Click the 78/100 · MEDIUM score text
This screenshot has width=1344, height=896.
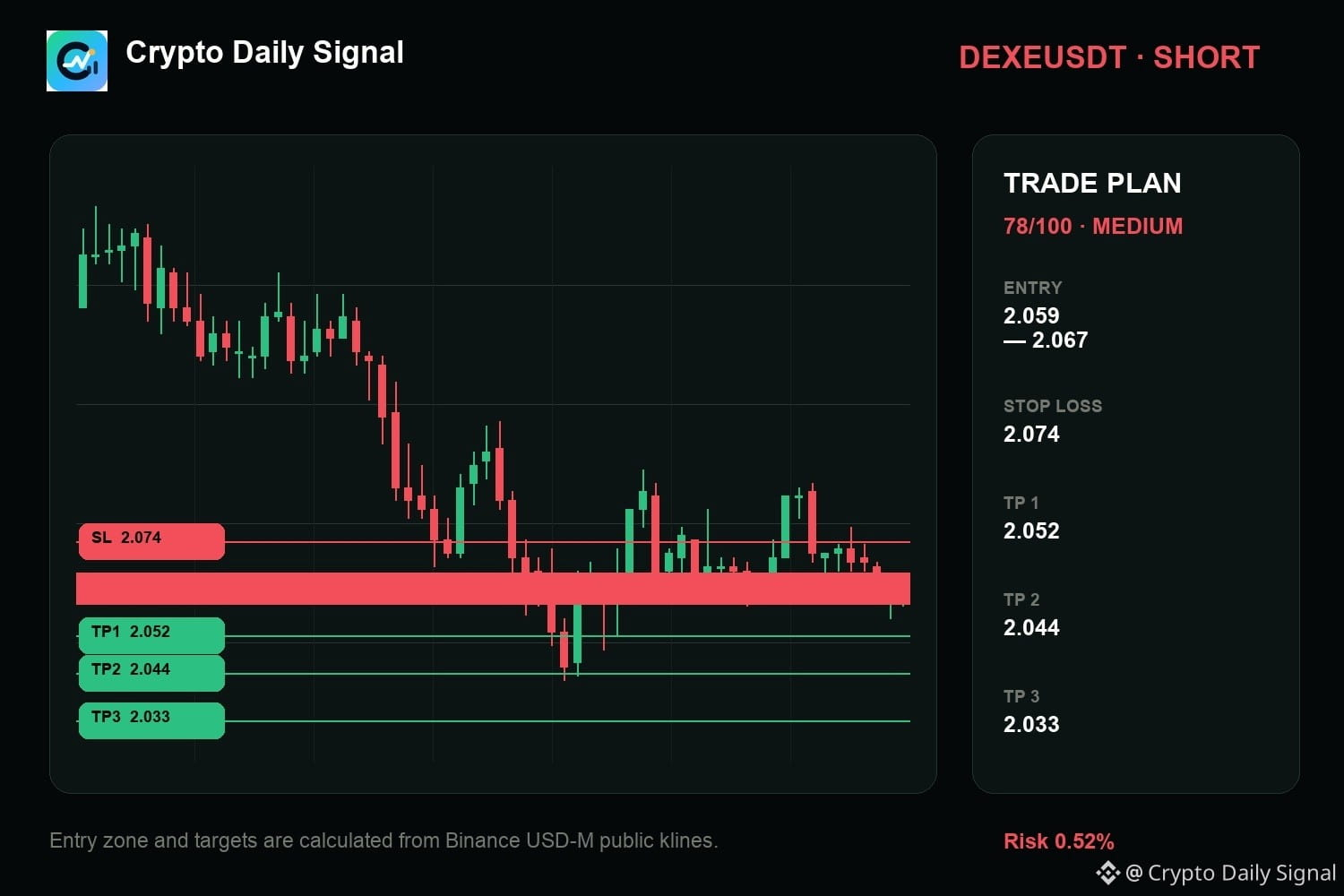point(1093,226)
